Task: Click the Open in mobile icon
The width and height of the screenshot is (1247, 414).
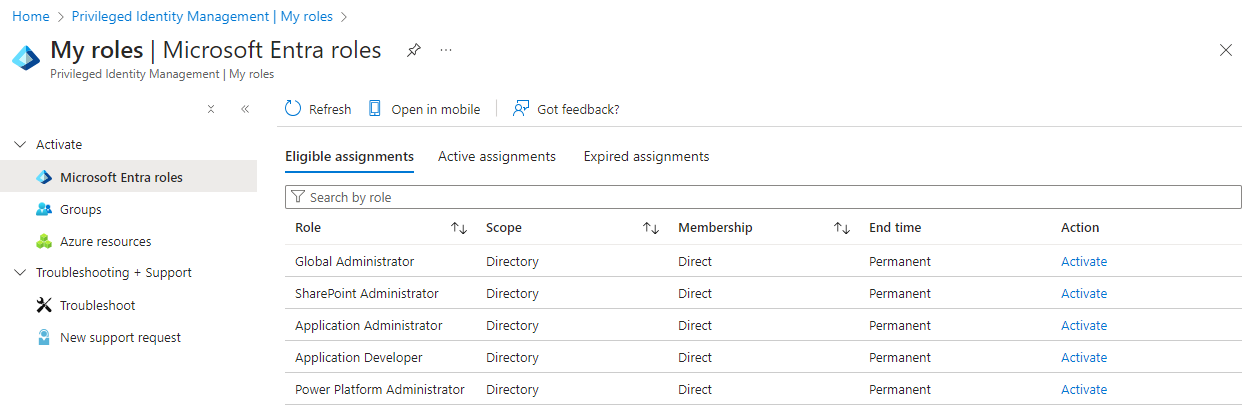Action: coord(375,109)
